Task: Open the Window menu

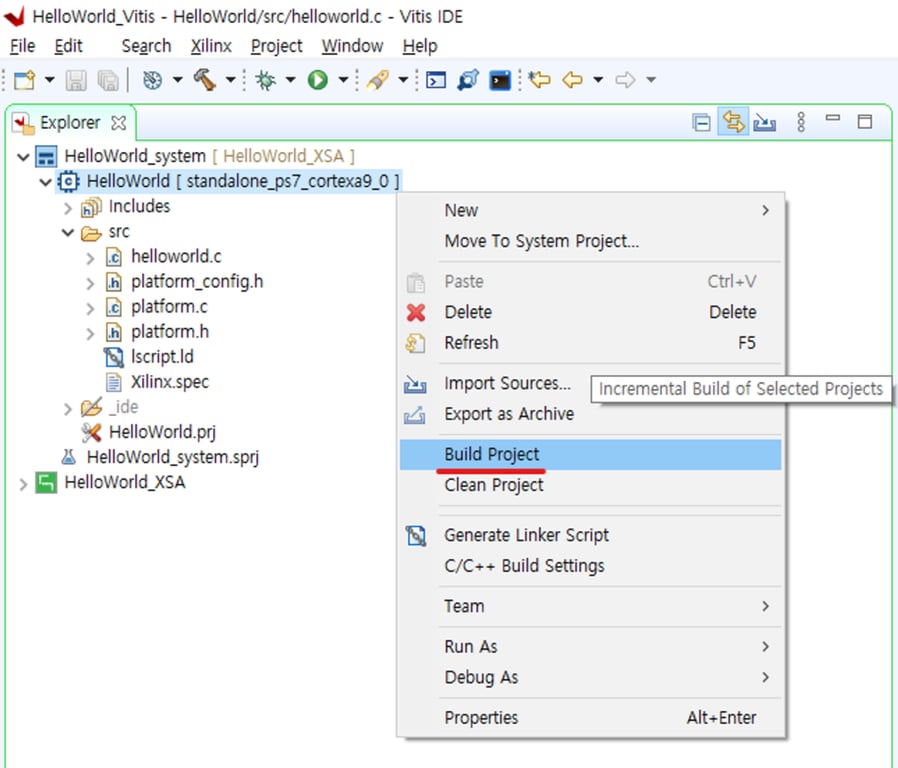Action: [x=352, y=46]
